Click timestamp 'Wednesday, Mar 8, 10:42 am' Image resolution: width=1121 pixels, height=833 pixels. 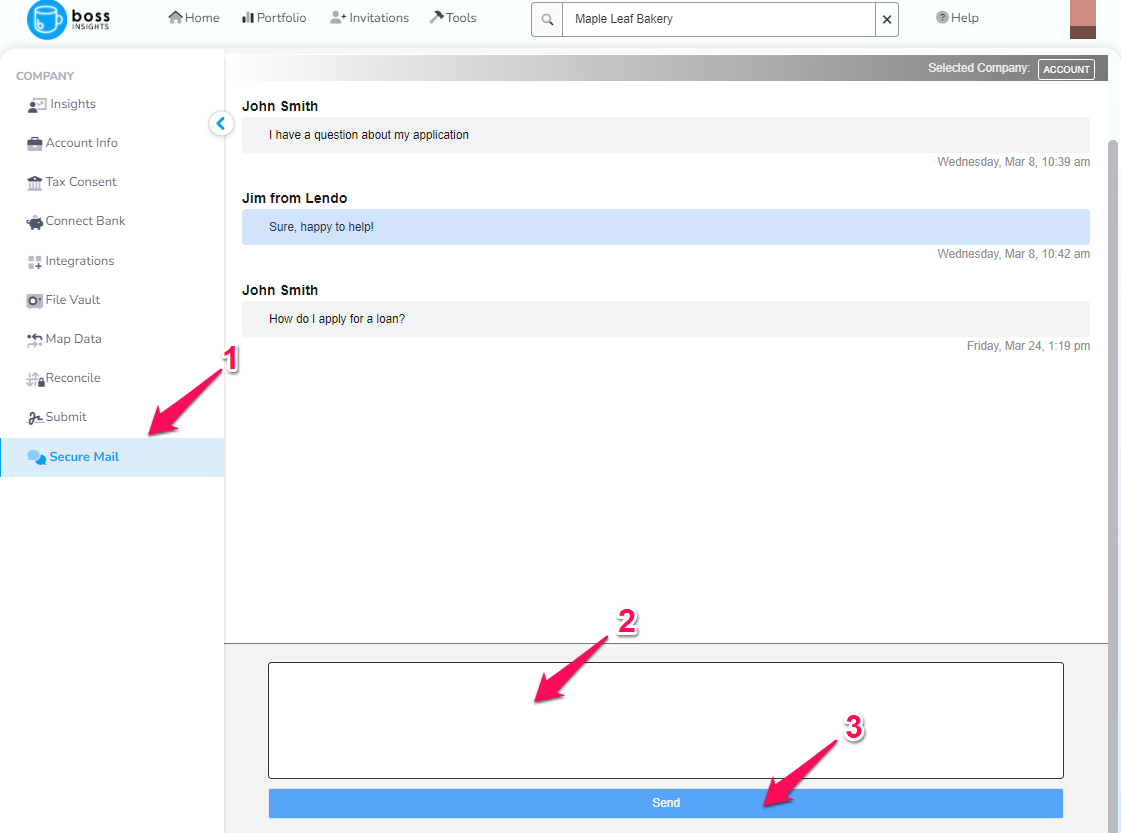[x=1013, y=255]
